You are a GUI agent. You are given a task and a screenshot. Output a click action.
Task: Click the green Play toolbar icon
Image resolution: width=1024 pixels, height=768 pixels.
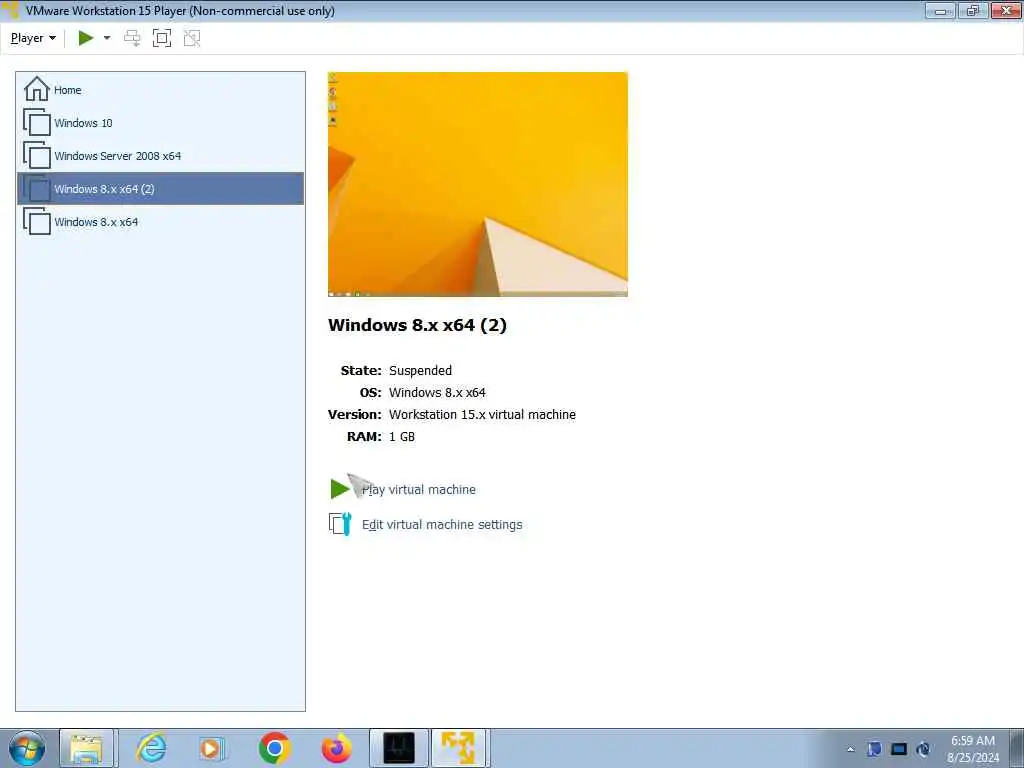(x=86, y=38)
